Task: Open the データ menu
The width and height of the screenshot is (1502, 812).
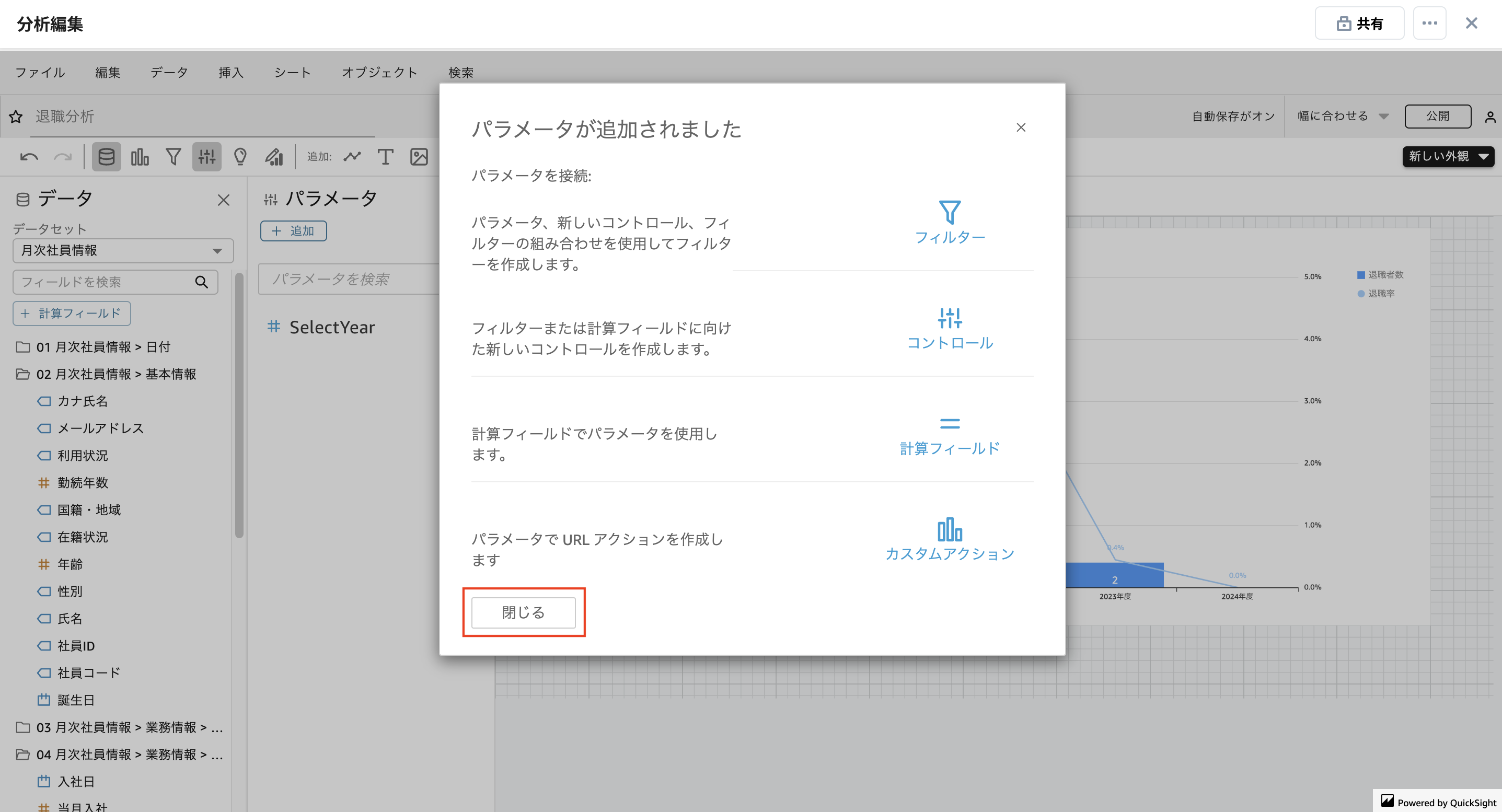Action: tap(169, 72)
